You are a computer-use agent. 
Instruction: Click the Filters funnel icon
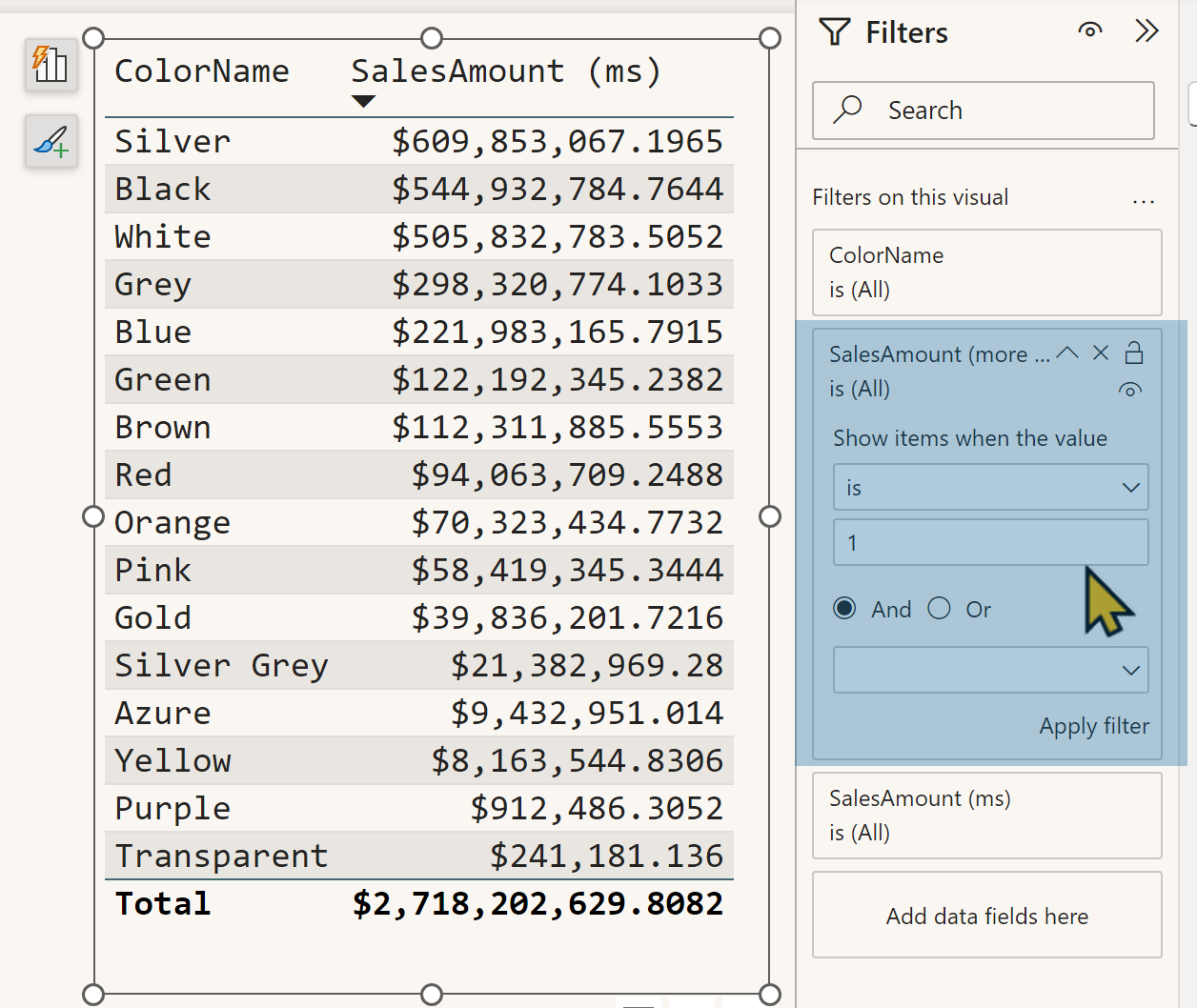[835, 32]
